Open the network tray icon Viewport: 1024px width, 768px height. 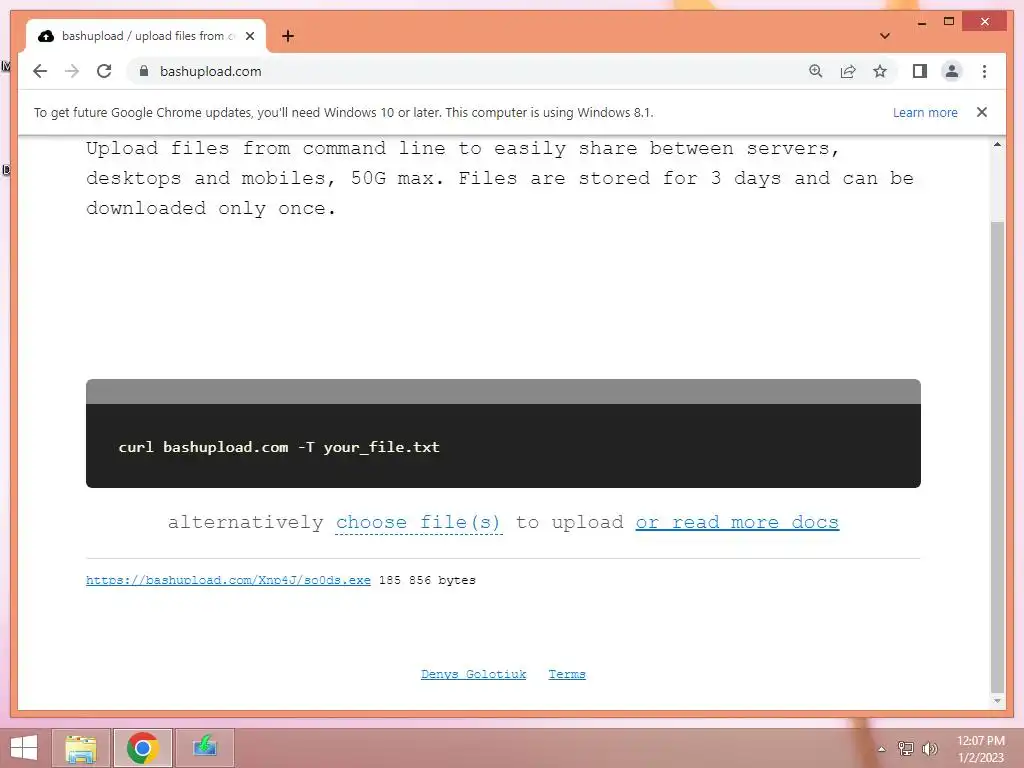point(906,748)
